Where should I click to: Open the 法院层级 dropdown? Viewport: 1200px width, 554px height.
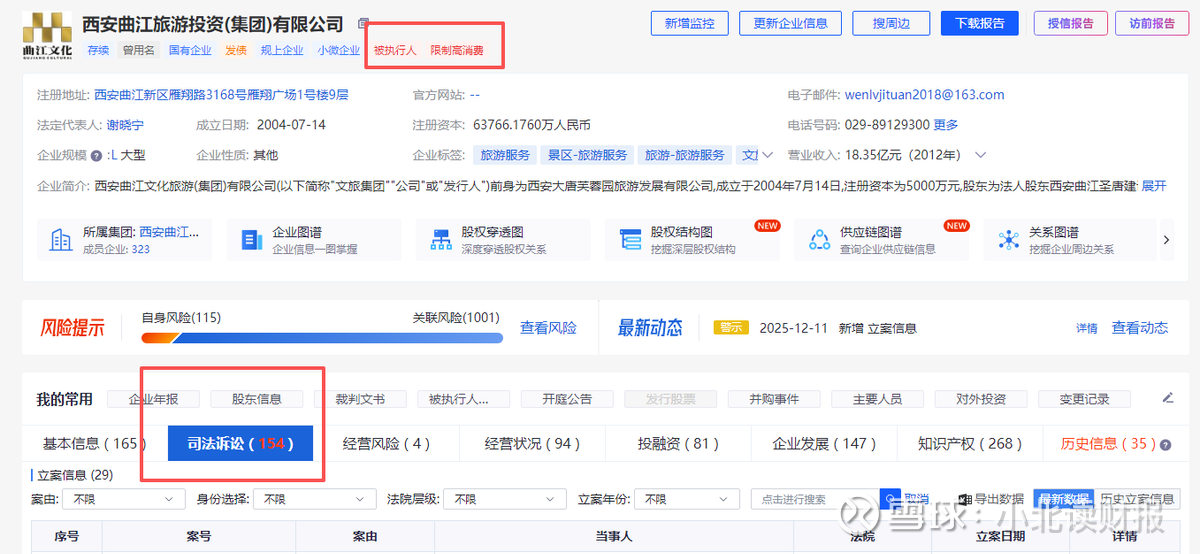coord(503,498)
